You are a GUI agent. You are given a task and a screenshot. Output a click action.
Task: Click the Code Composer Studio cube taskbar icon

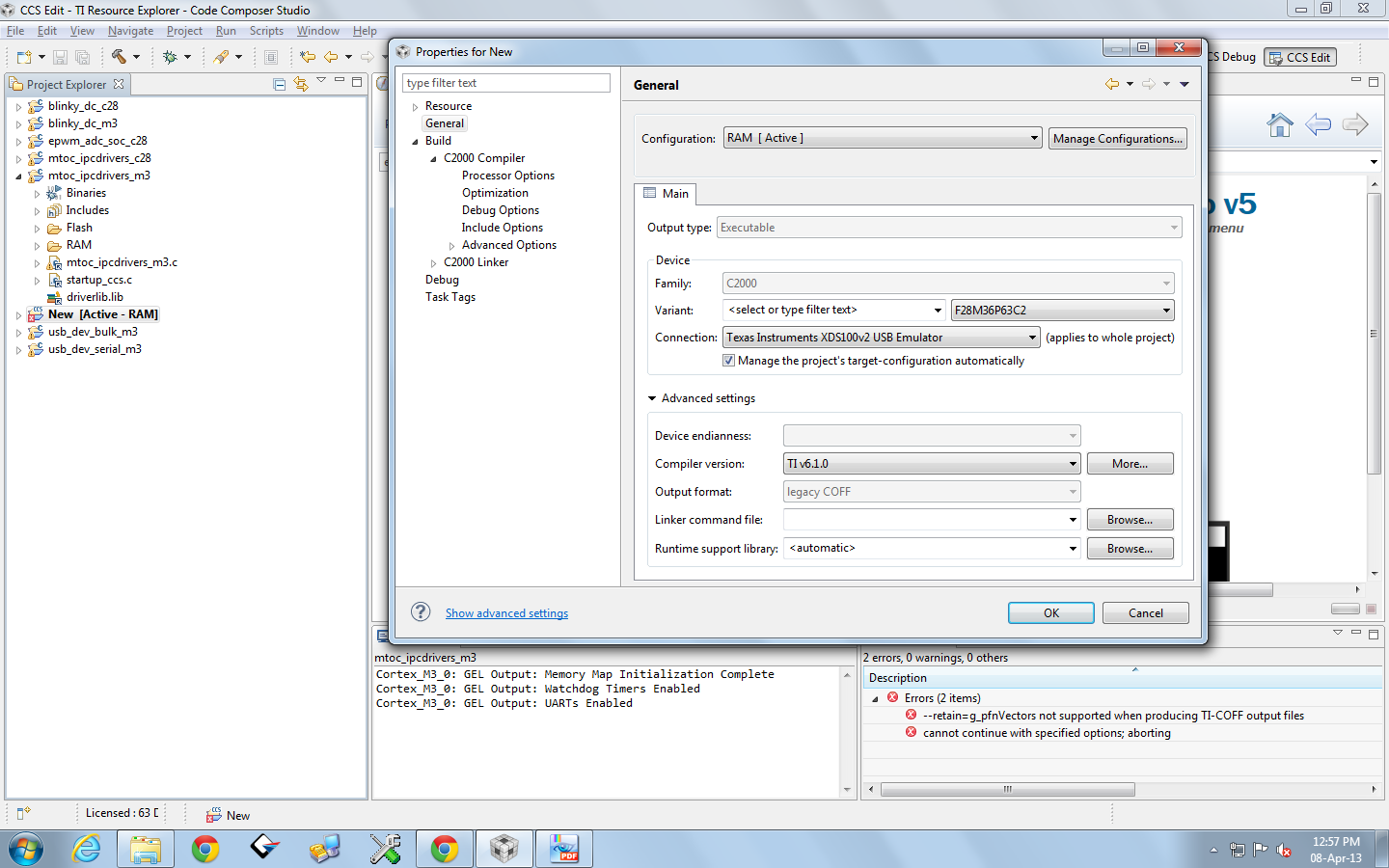[x=504, y=849]
